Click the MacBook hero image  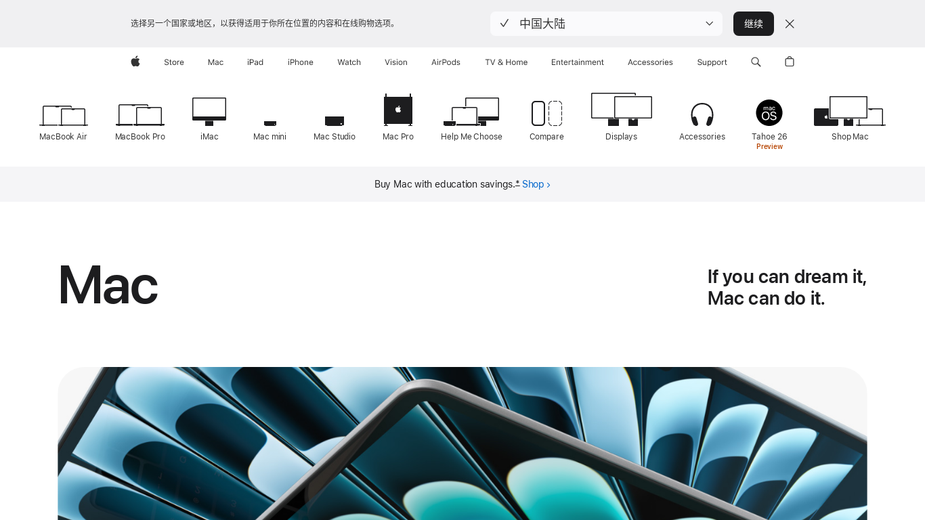(x=462, y=443)
